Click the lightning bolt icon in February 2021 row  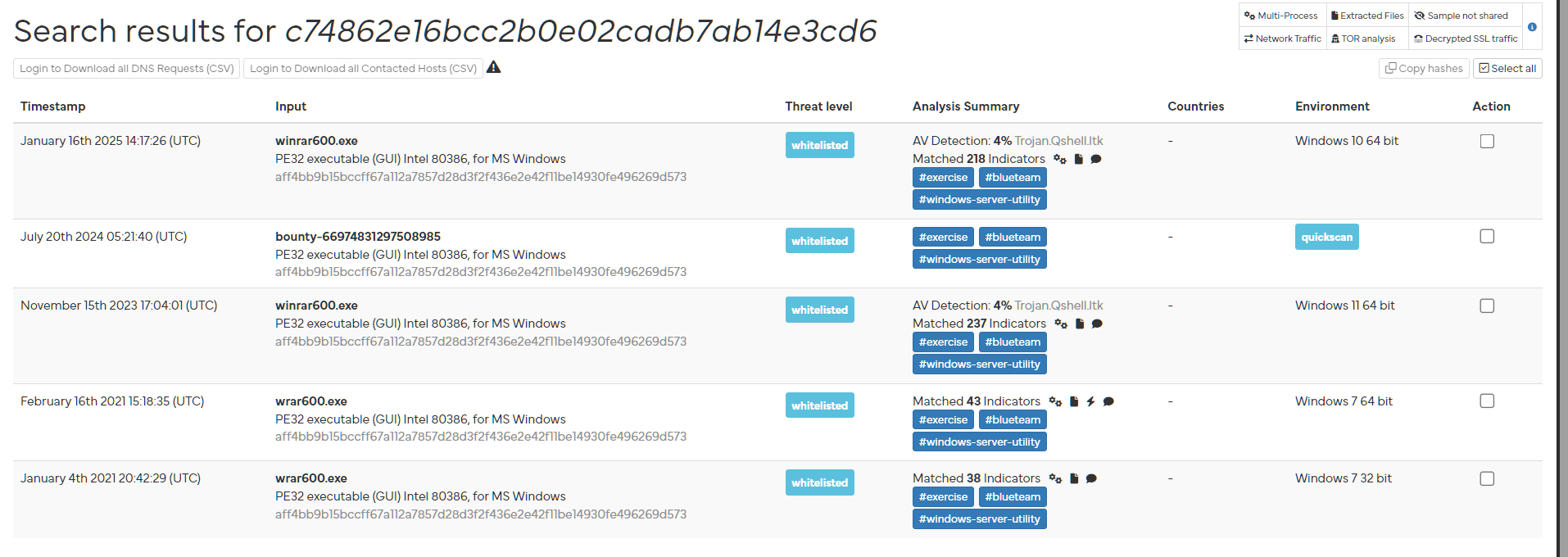(x=1090, y=401)
